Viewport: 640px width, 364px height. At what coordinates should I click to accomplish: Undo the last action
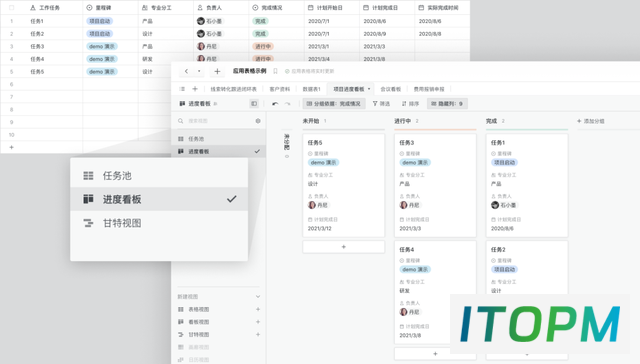(x=275, y=104)
